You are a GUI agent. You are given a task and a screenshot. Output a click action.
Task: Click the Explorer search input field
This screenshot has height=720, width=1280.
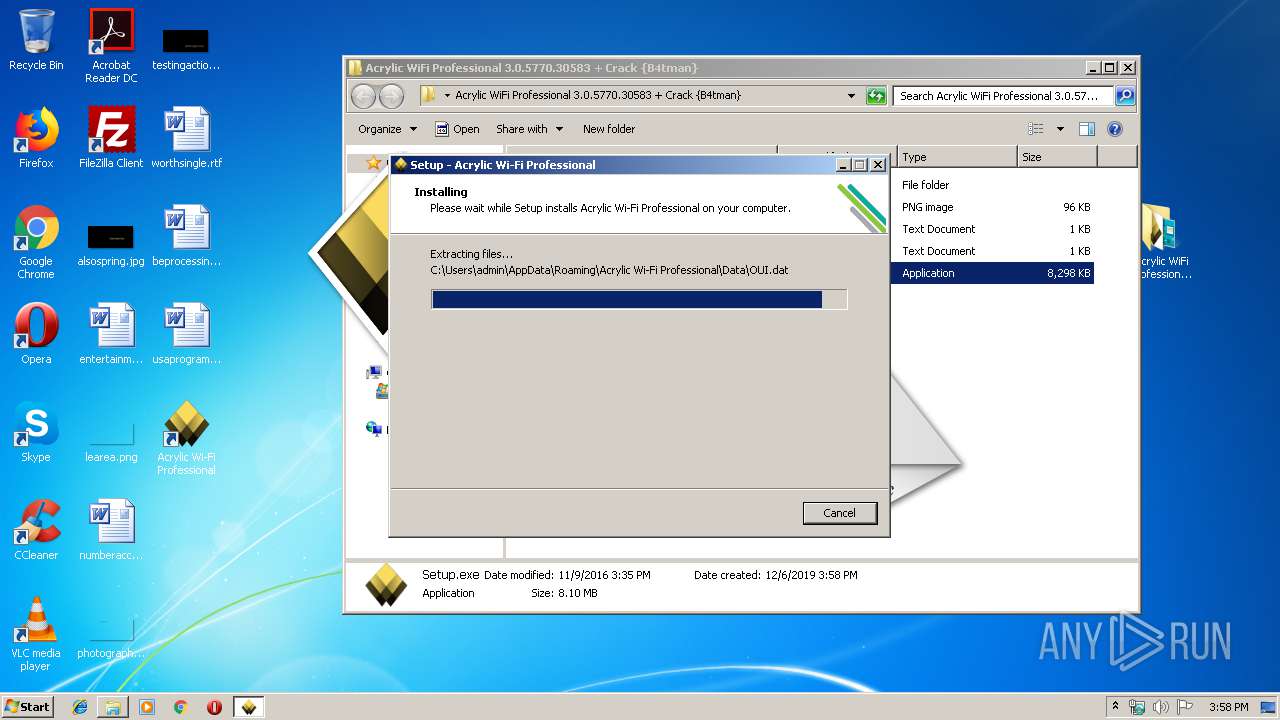point(1003,96)
